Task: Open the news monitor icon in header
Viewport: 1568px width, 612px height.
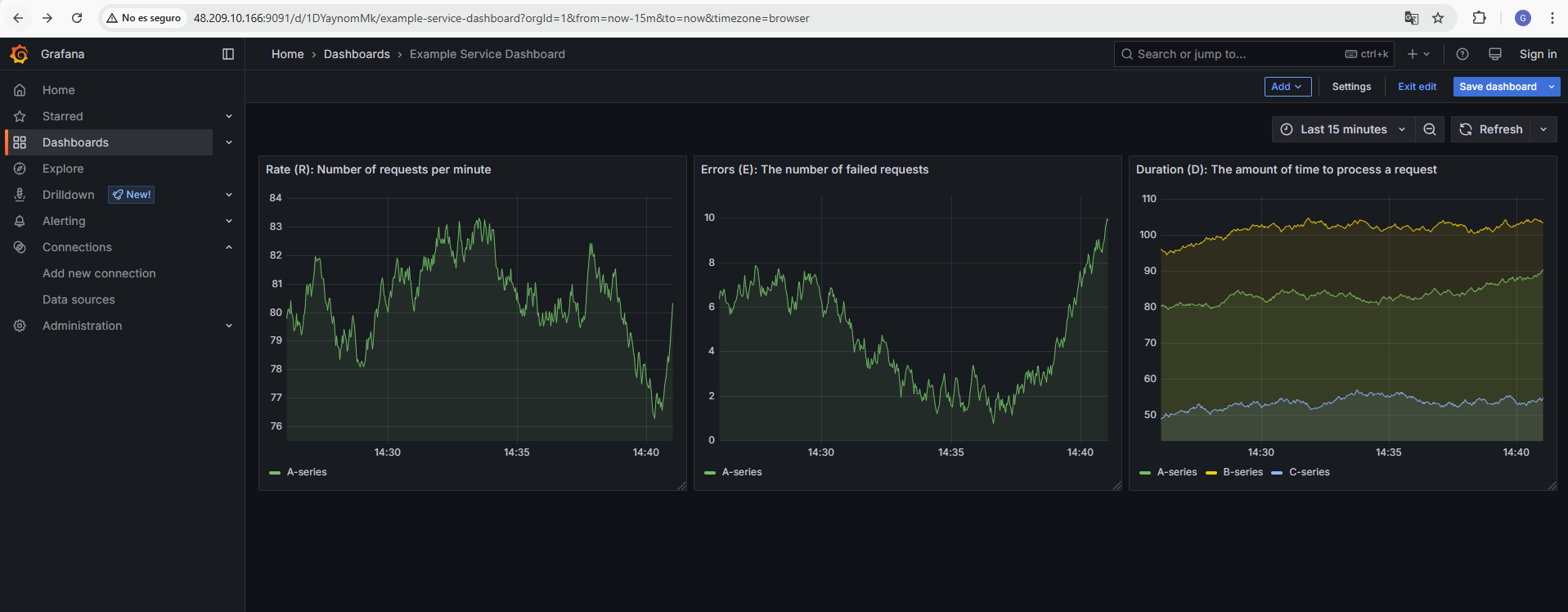Action: (1495, 54)
